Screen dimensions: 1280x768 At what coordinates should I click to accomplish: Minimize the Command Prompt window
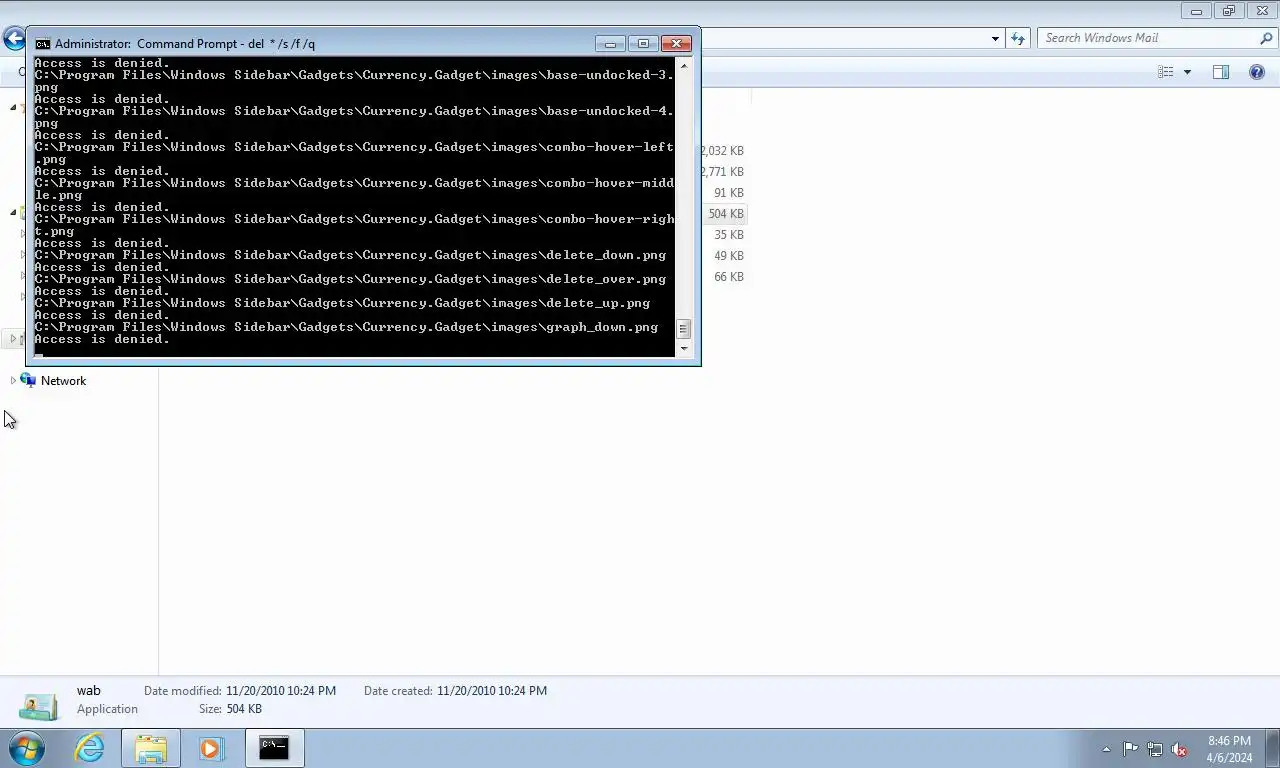610,44
